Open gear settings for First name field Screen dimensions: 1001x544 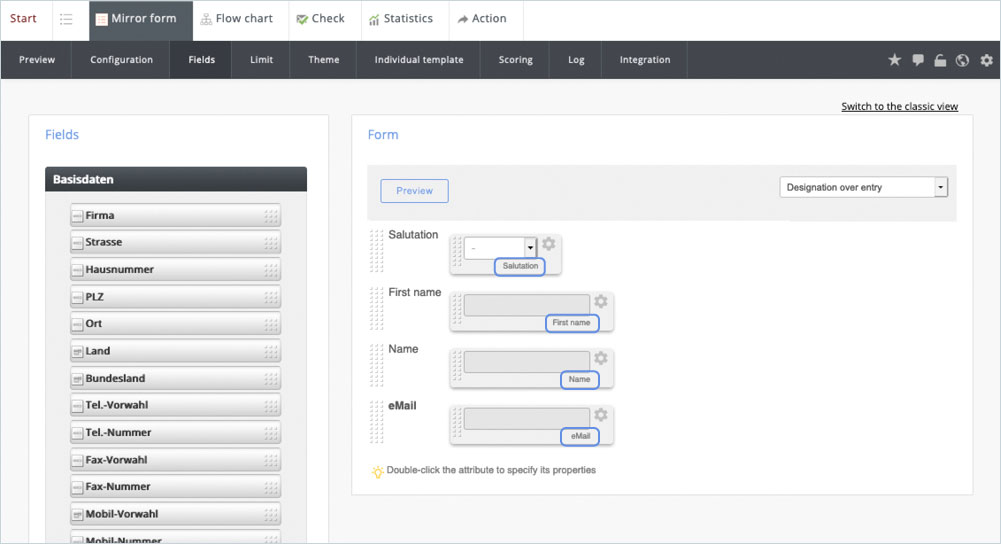tap(600, 301)
